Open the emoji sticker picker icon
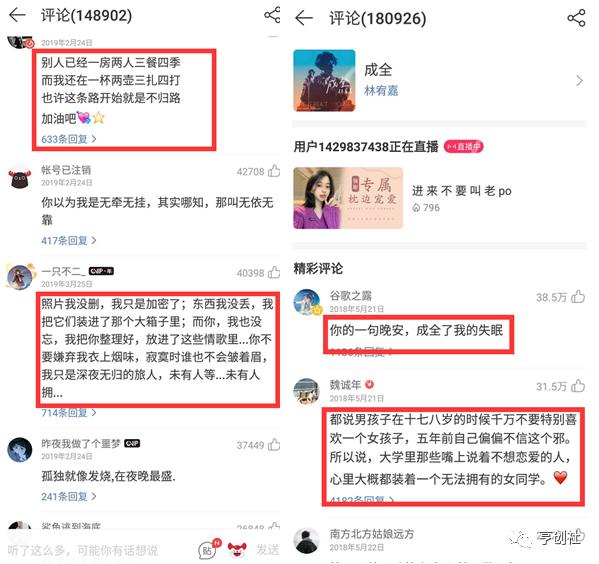The height and width of the screenshot is (564, 599). tap(237, 549)
